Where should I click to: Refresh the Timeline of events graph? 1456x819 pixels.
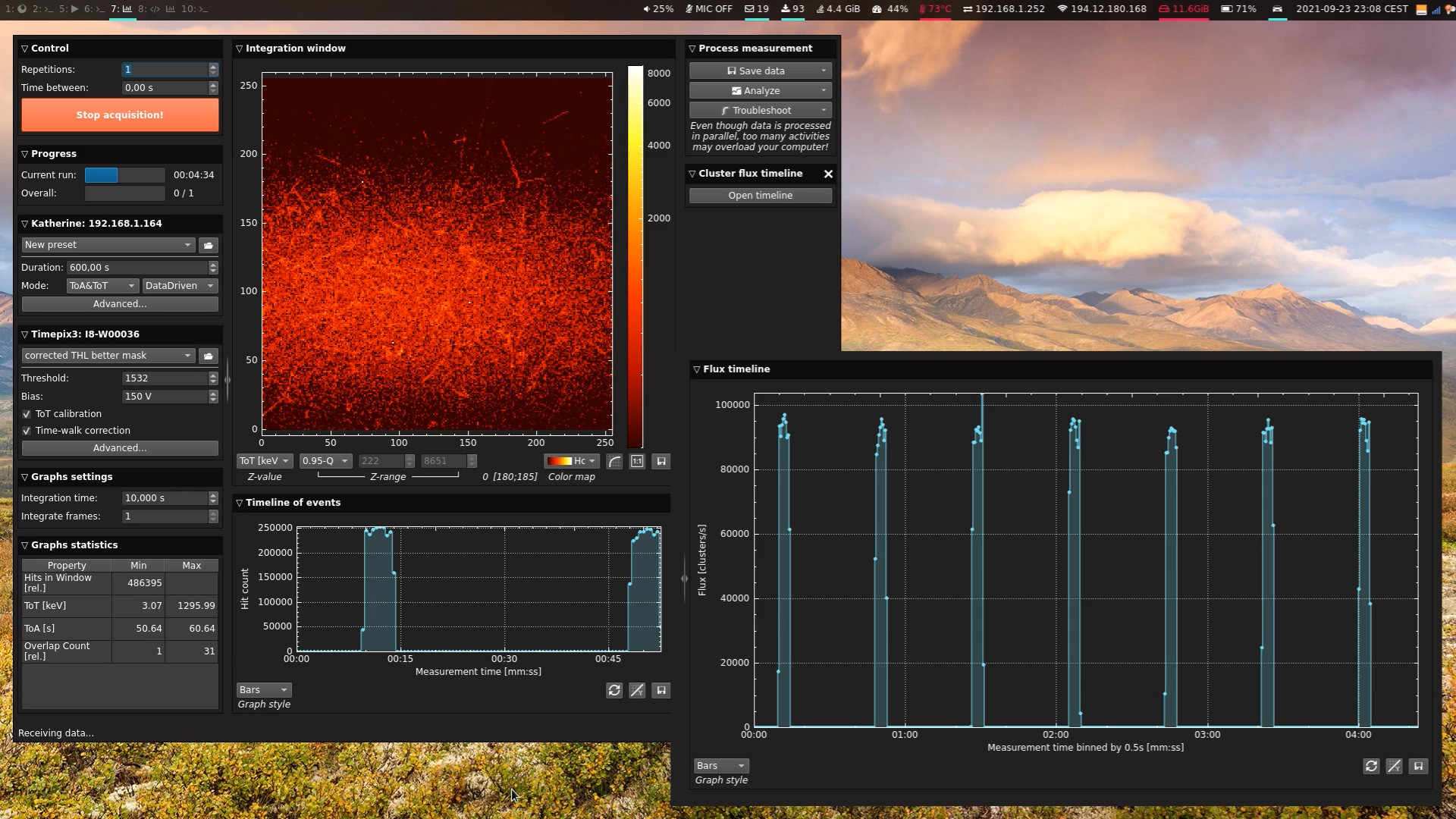coord(614,690)
